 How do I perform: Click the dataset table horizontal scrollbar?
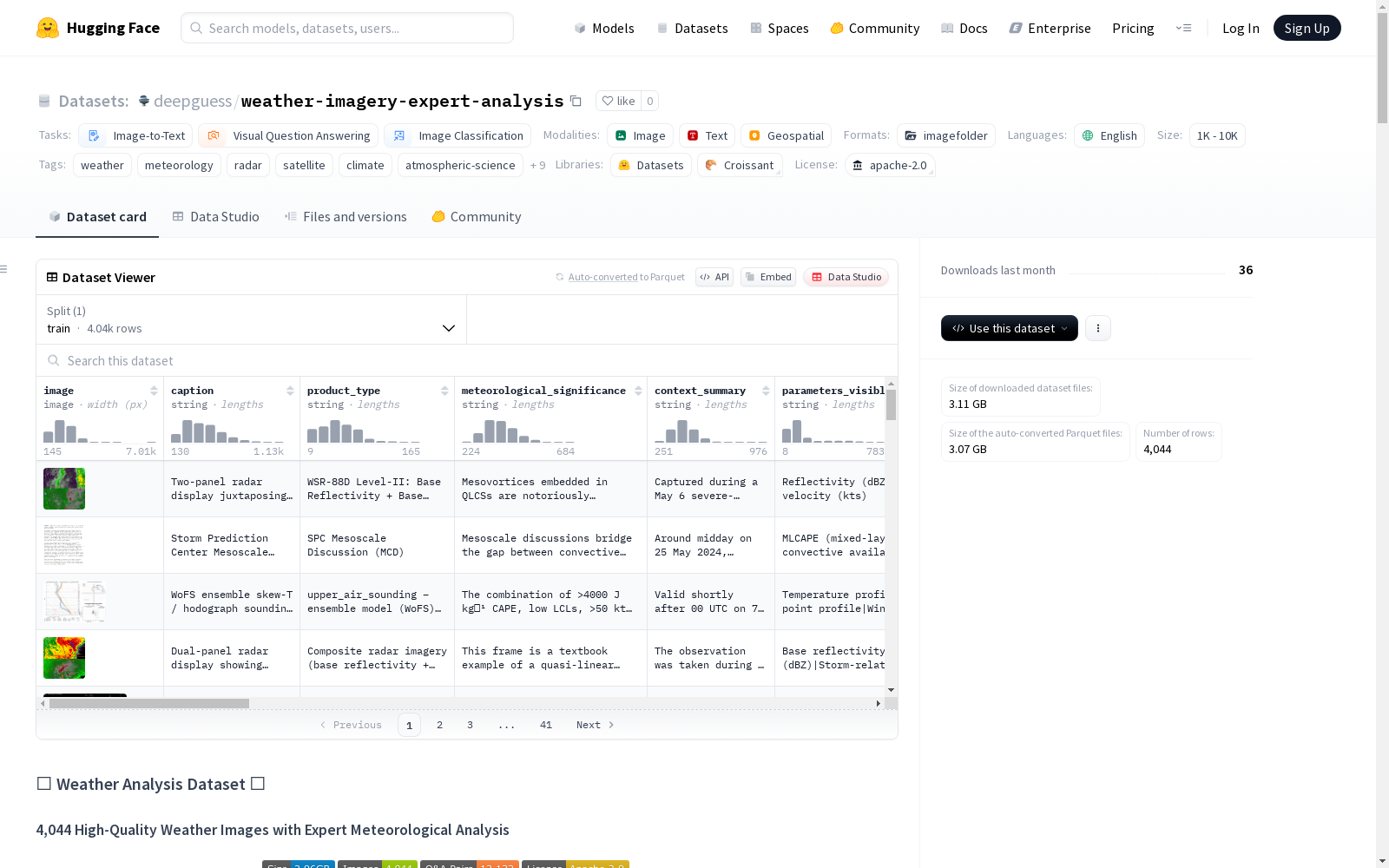149,703
